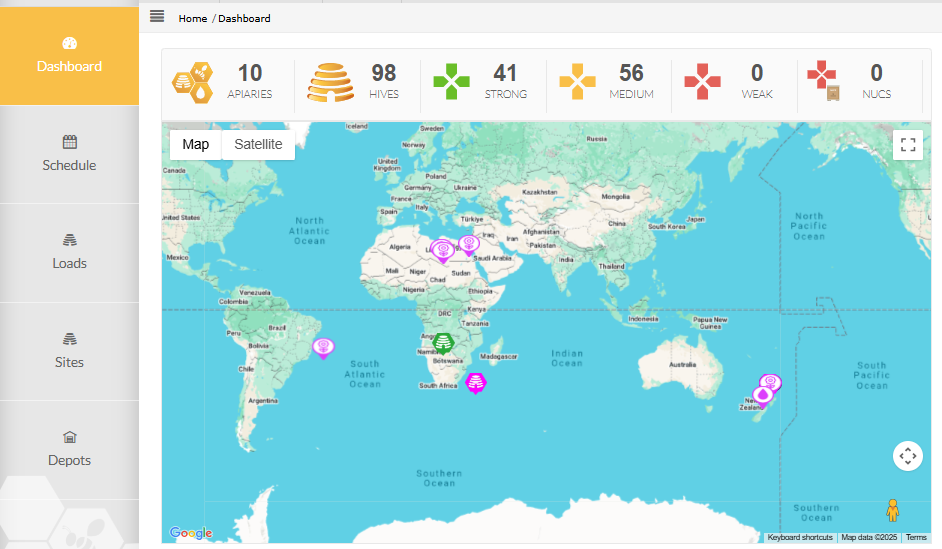Viewport: 942px width, 549px height.
Task: Open the Sites sidebar item
Action: pyautogui.click(x=69, y=351)
